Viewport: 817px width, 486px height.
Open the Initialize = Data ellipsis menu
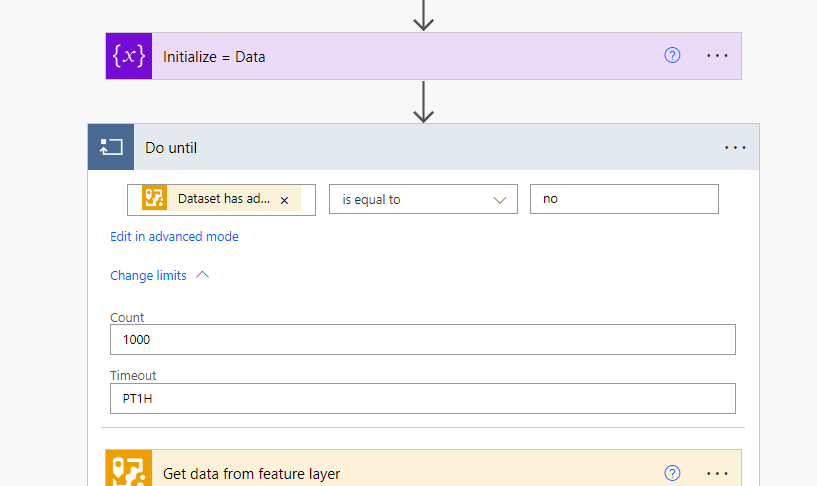[x=717, y=56]
